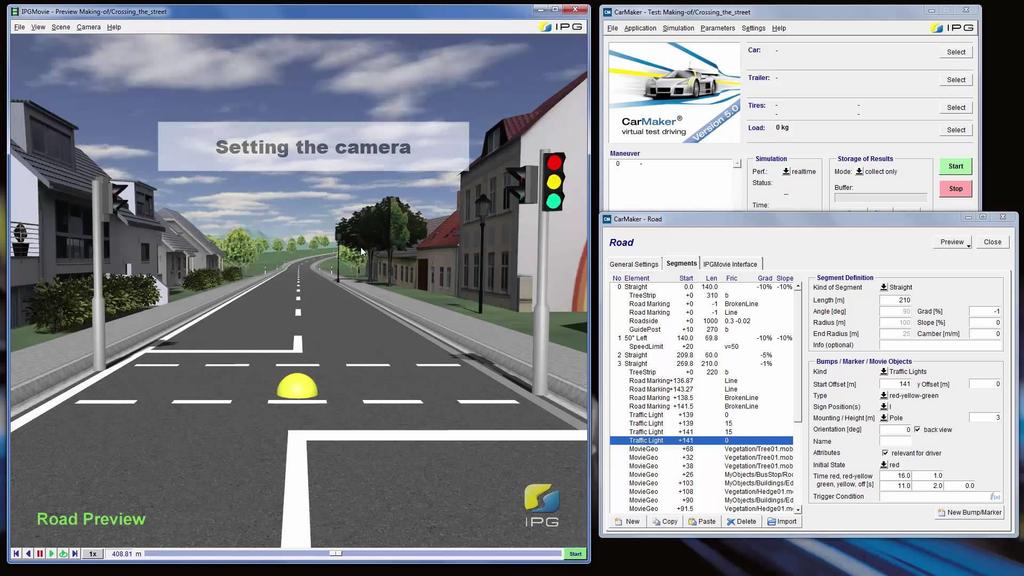Click Select button for Car

click(x=956, y=52)
